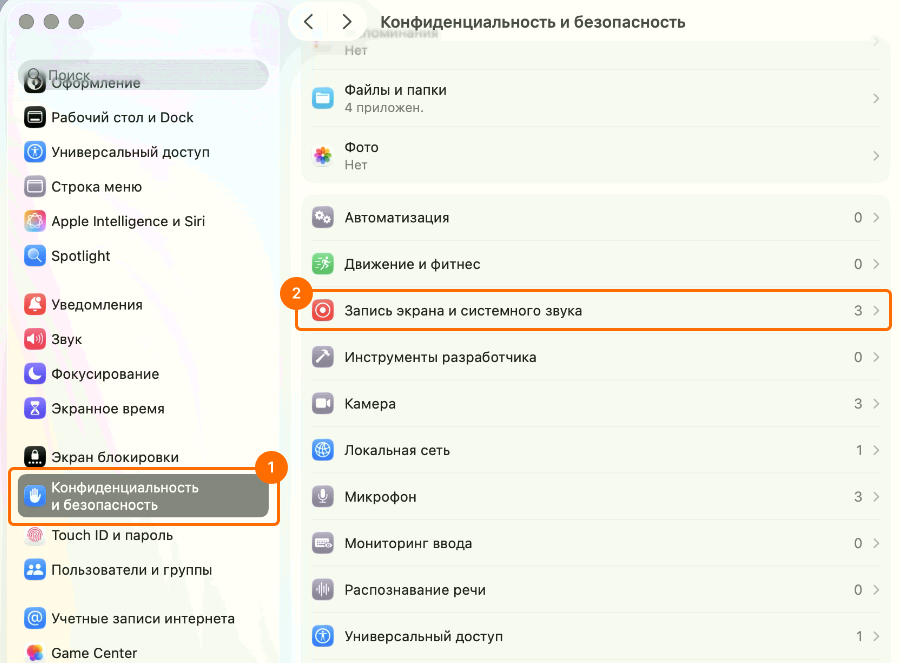Click the Camera icon in privacy list
This screenshot has width=900, height=663.
(x=323, y=404)
